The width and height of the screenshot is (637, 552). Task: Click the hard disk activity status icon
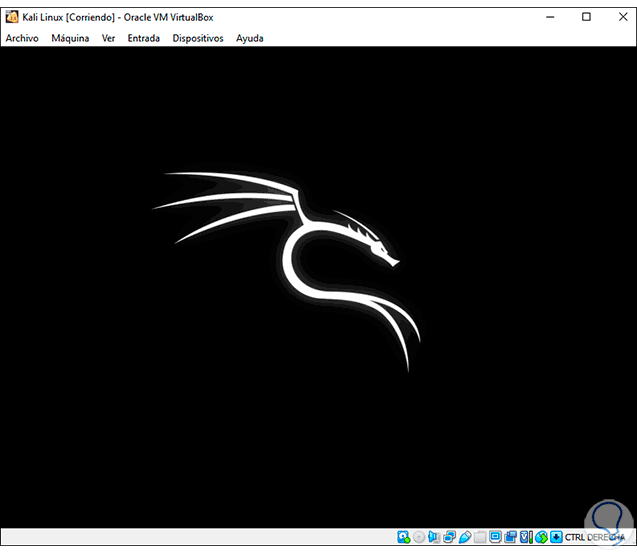[403, 537]
